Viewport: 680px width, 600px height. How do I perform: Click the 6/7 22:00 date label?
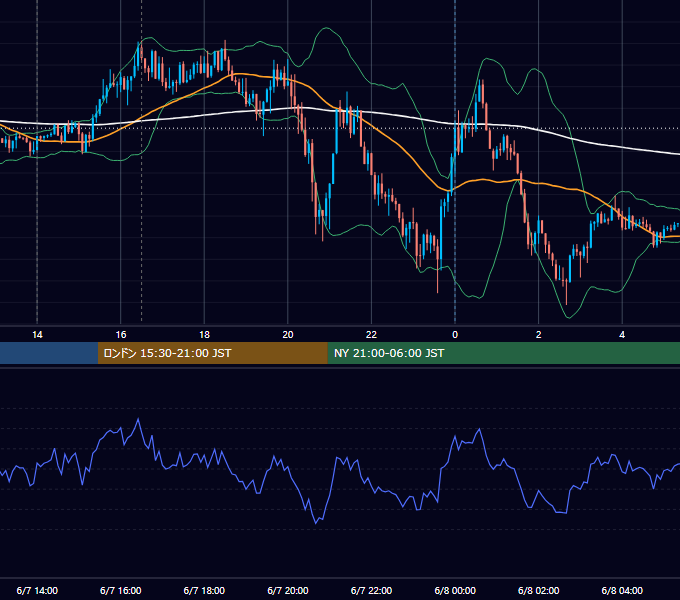[371, 590]
